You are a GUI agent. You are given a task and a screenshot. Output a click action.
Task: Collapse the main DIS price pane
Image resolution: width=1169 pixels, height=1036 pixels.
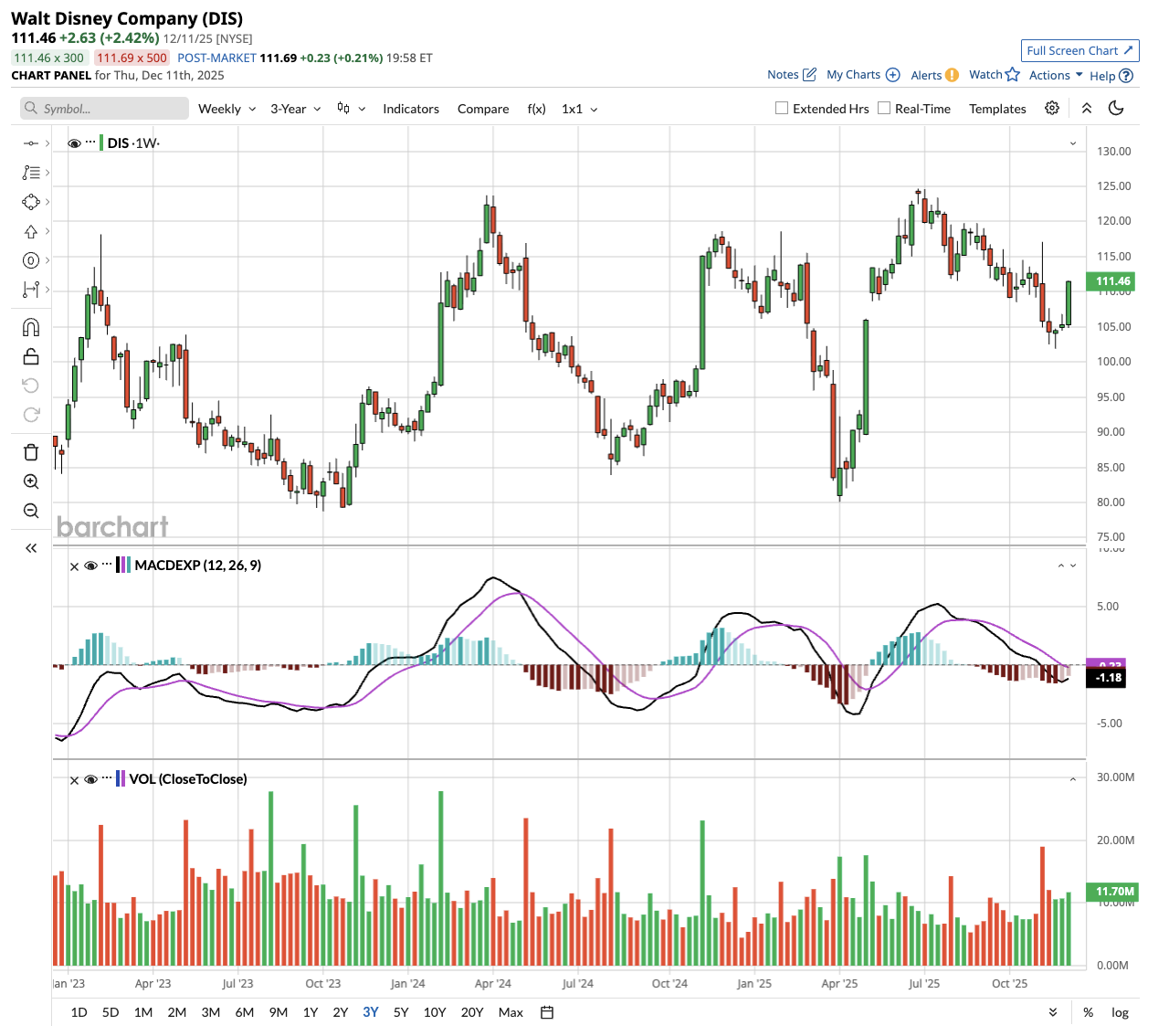1073,143
